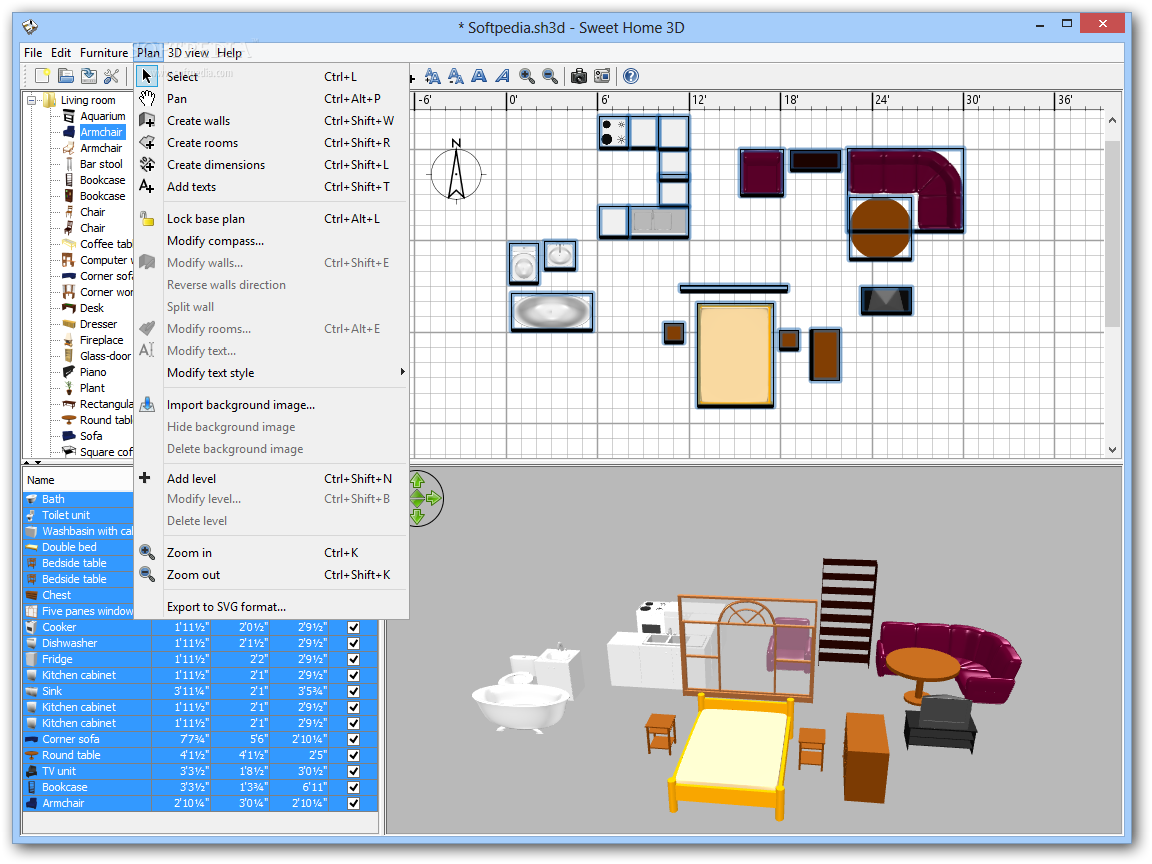Viewport: 1152px width, 864px height.
Task: Toggle visibility checkbox for Fridge row
Action: [353, 660]
